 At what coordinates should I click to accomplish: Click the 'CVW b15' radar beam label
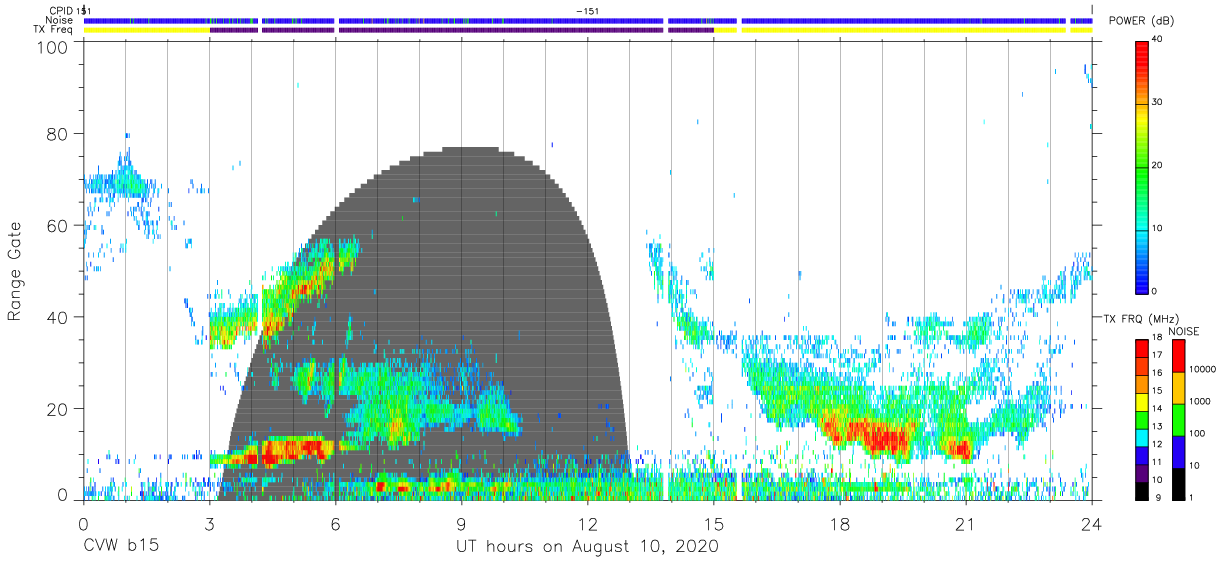tap(121, 546)
